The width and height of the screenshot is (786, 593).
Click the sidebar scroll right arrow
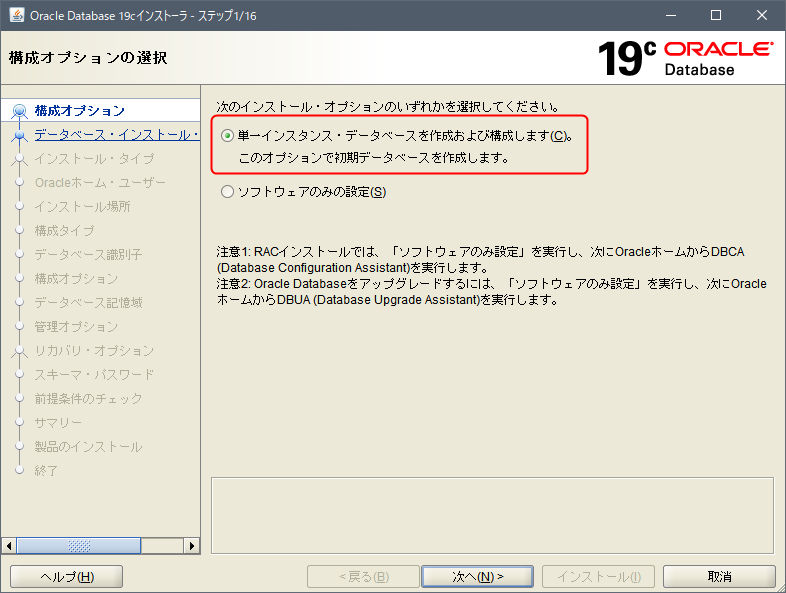[191, 545]
